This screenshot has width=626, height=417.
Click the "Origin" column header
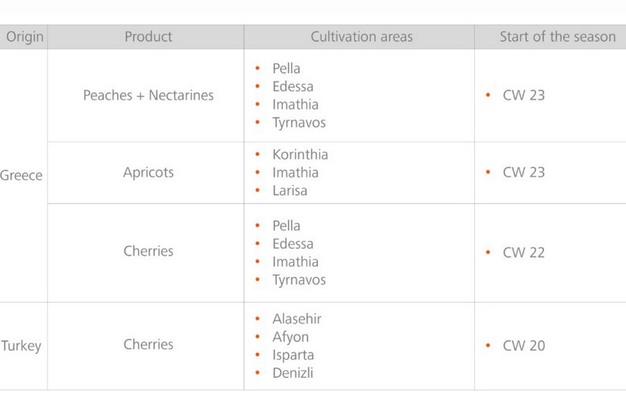tap(25, 37)
